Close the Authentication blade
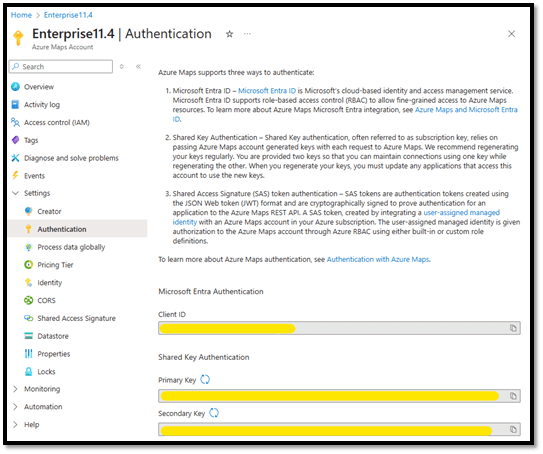The height and width of the screenshot is (454, 543). [511, 34]
